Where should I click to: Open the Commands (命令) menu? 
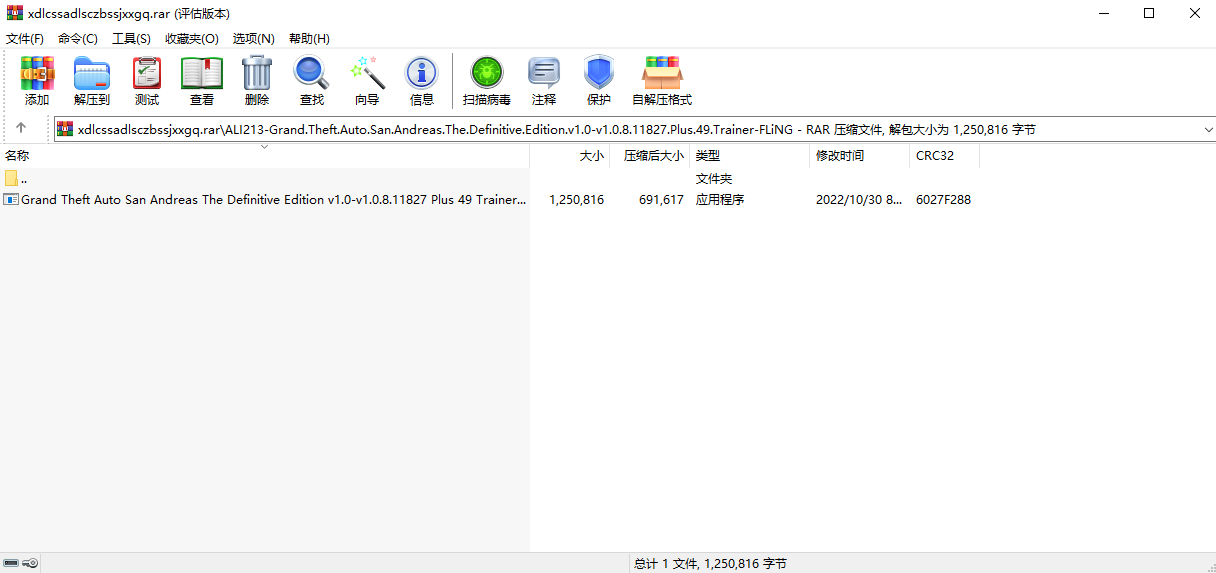(x=78, y=38)
